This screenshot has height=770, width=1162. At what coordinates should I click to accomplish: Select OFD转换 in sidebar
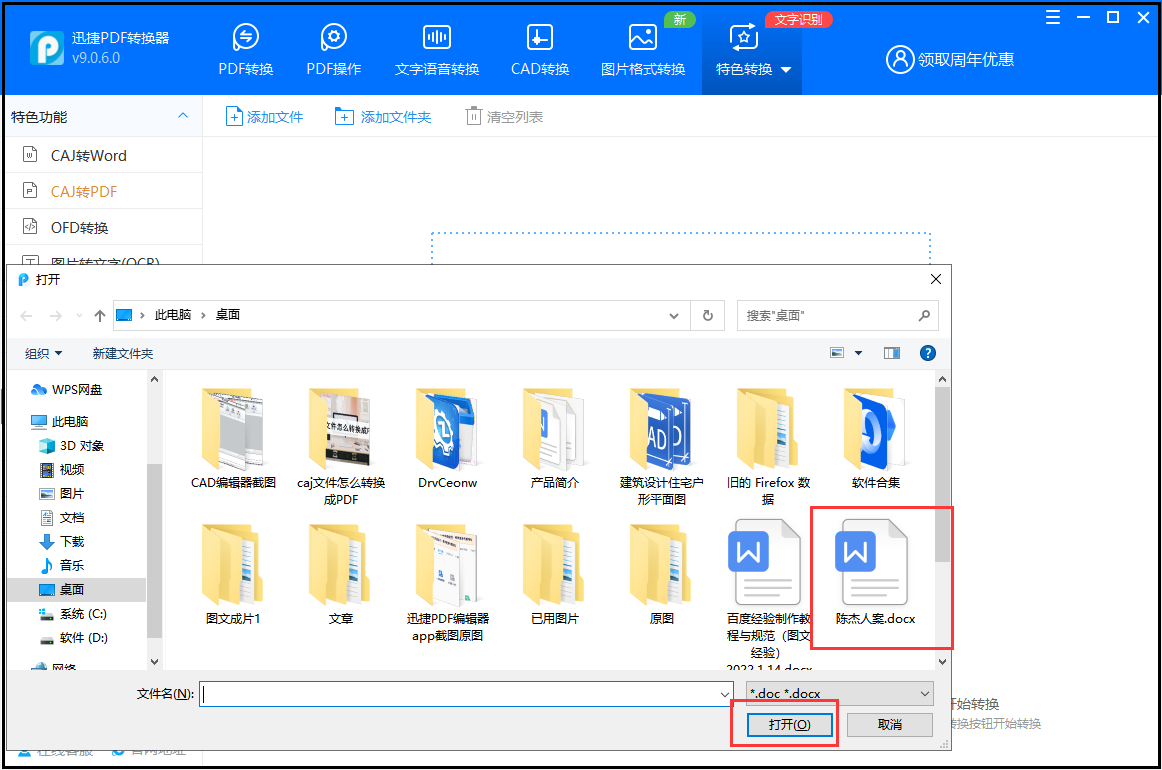tap(104, 228)
